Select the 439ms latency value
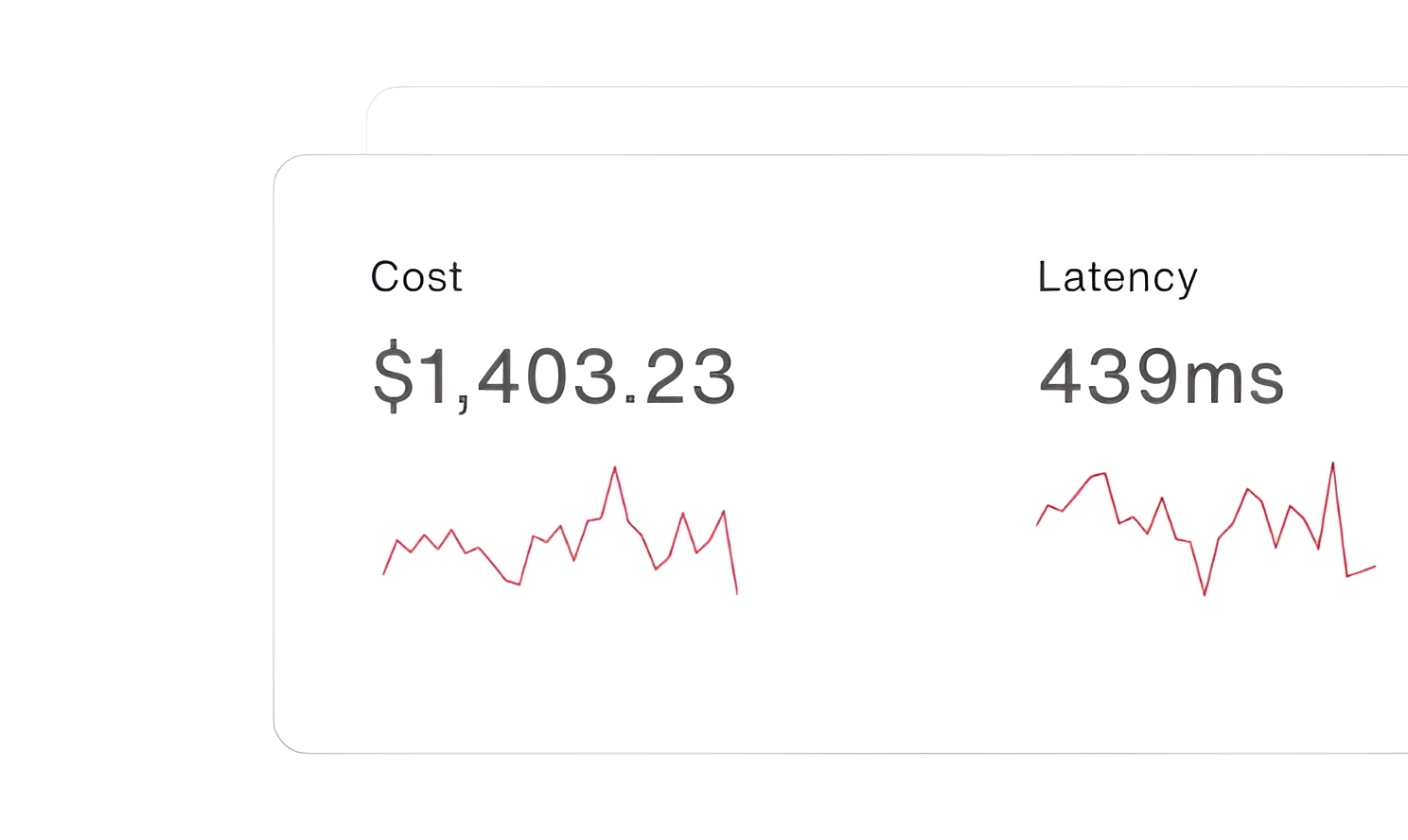 point(1161,376)
